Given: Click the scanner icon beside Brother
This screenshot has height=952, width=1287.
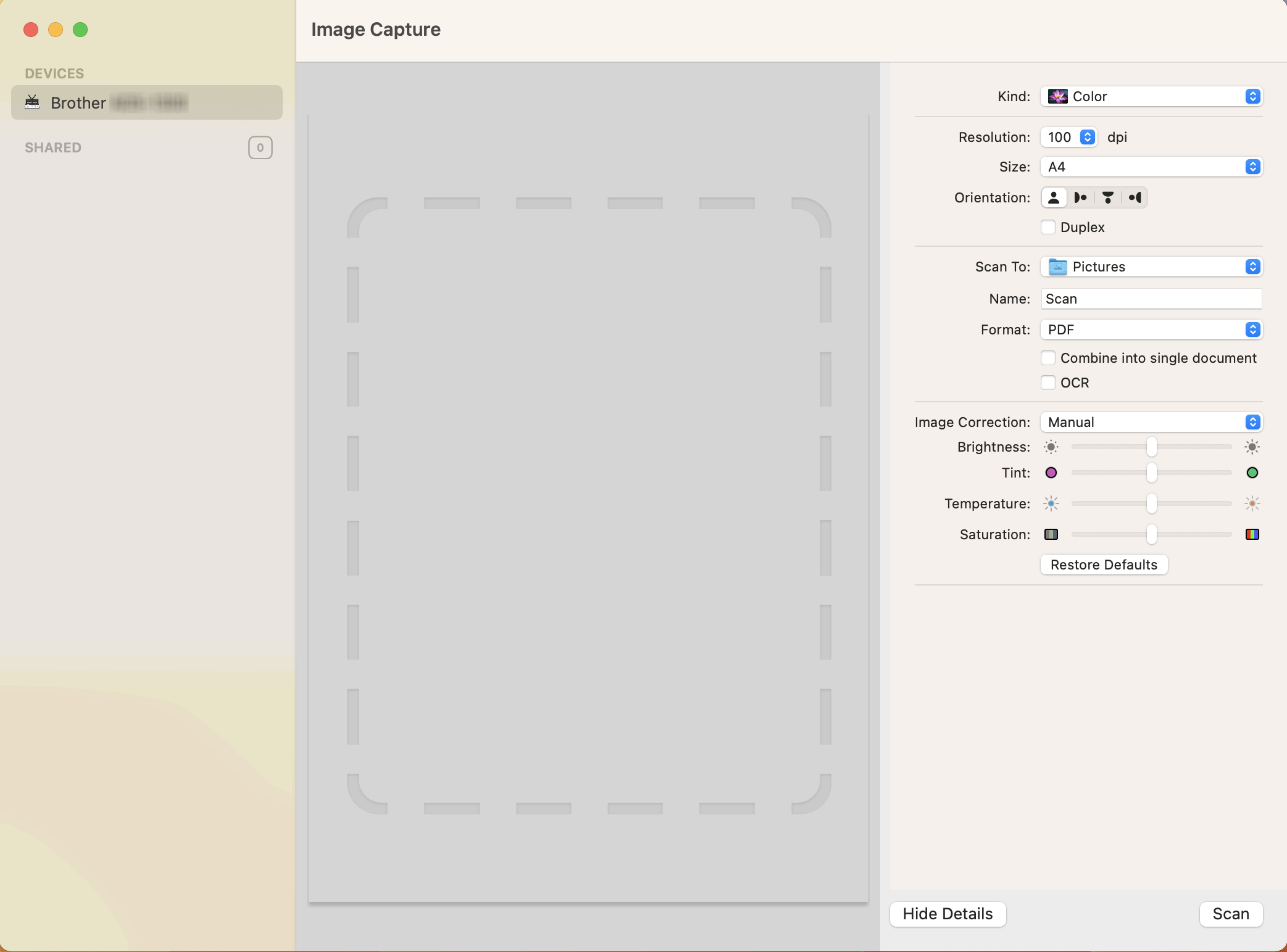Looking at the screenshot, I should pos(32,102).
